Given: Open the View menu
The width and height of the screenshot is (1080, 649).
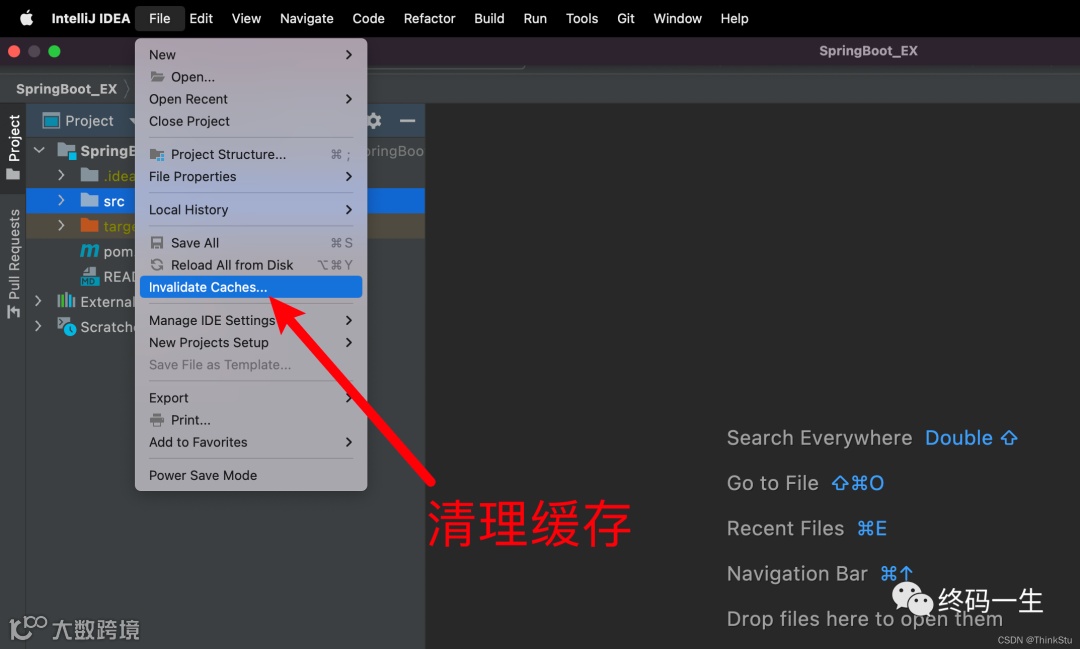Looking at the screenshot, I should coord(246,19).
